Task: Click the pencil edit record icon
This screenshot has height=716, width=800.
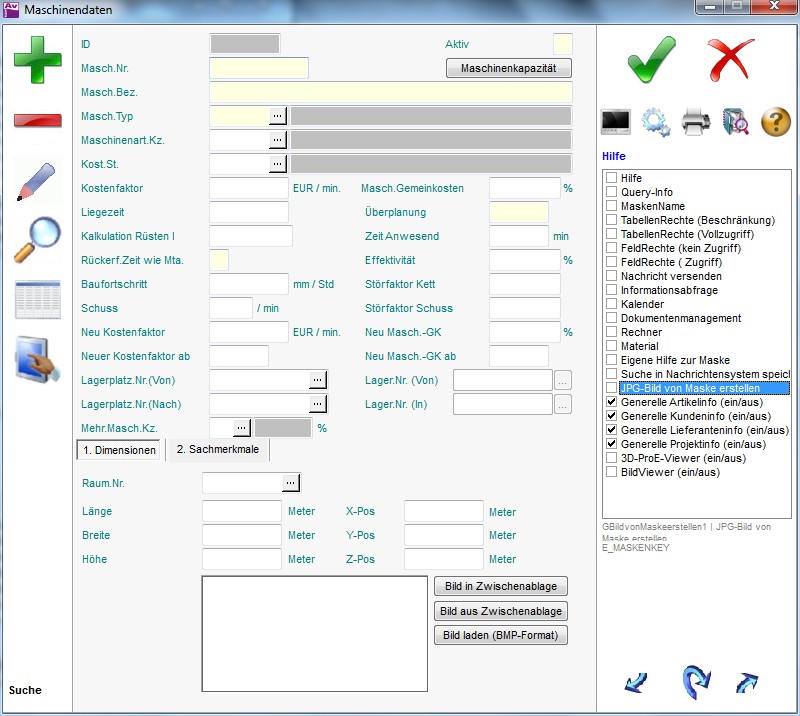Action: [37, 180]
